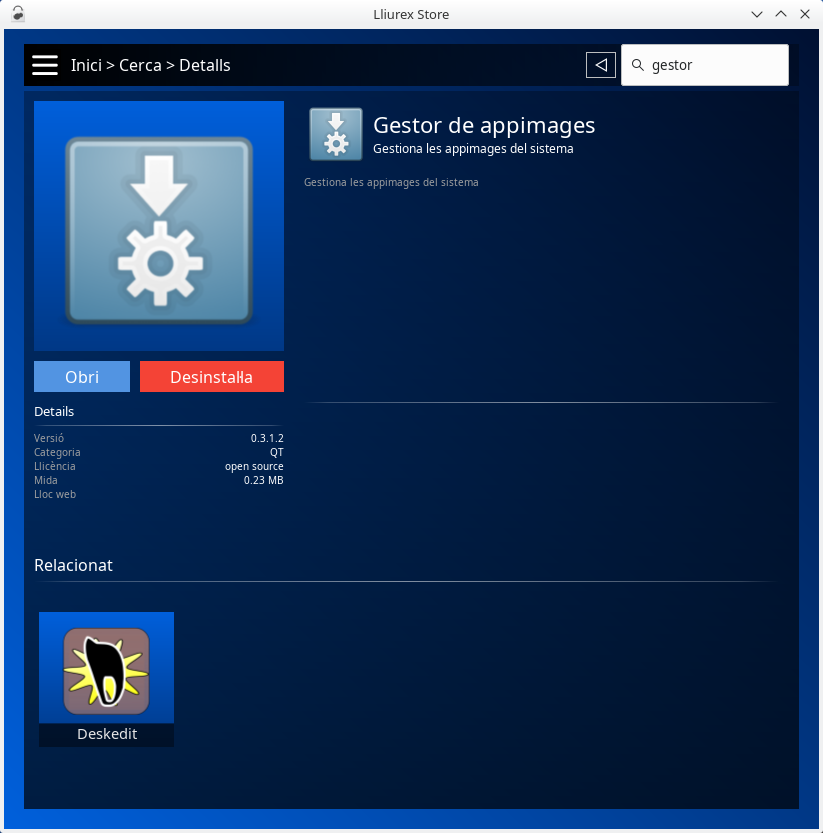
Task: Click the 0.23 MB size value
Action: point(264,480)
